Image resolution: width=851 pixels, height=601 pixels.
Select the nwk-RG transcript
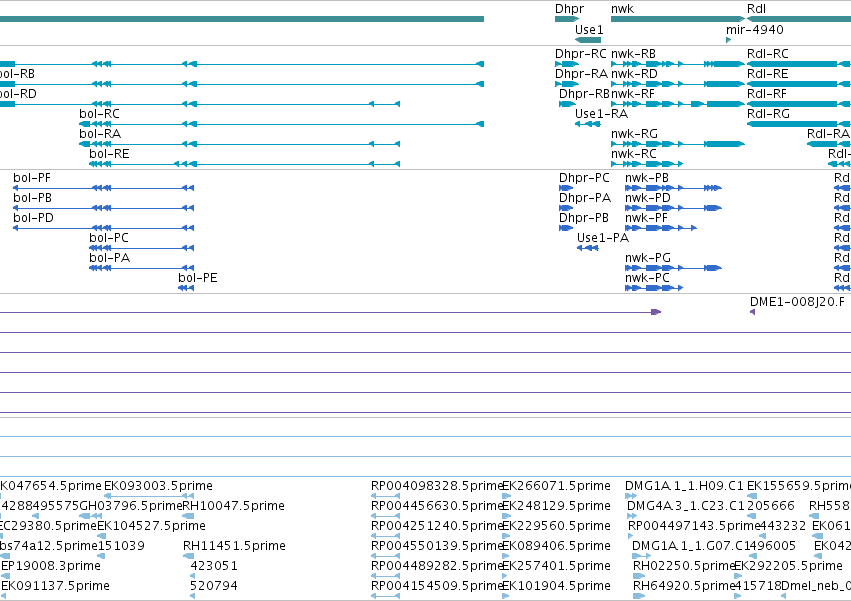point(678,144)
